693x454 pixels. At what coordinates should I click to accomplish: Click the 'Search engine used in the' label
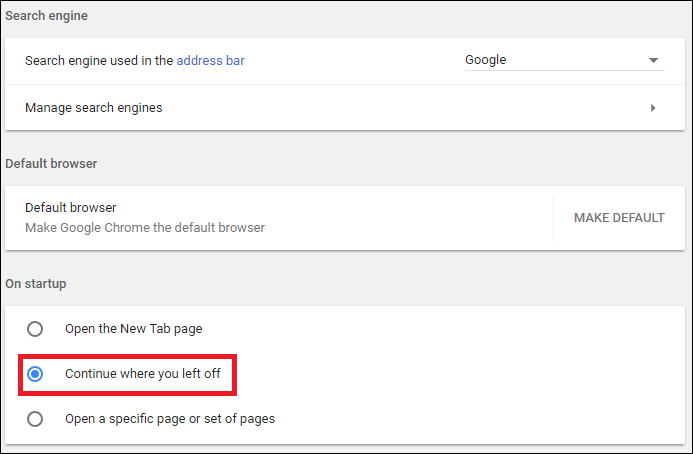[99, 60]
